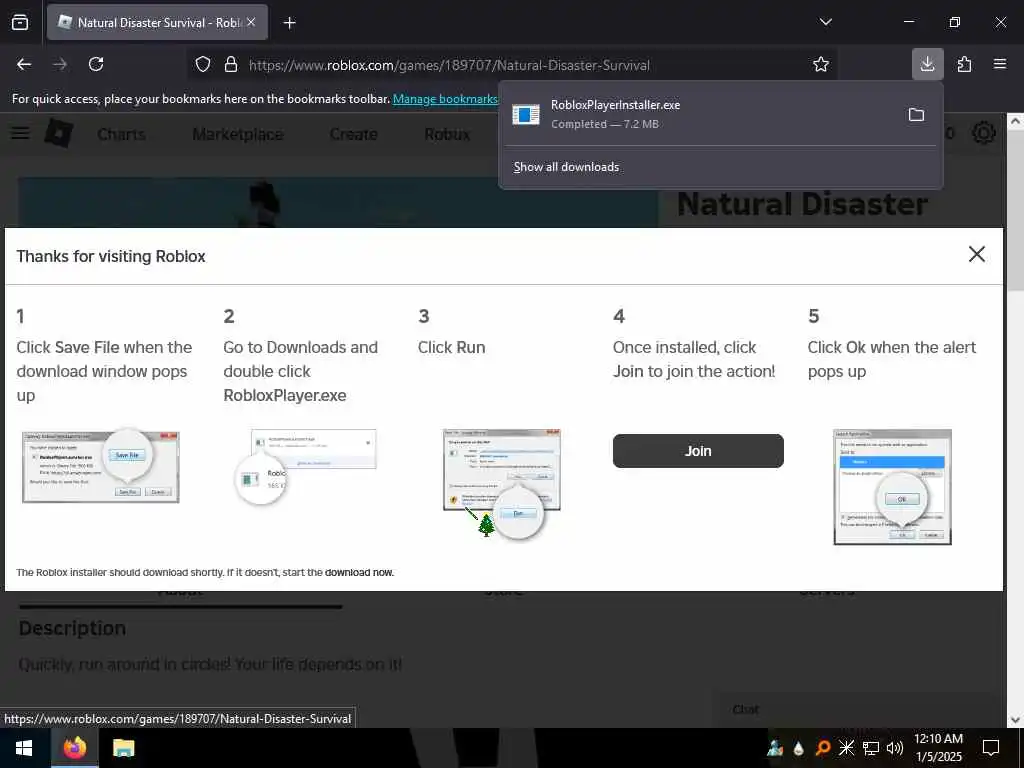Click the Run dialog illustration thumbnail

point(502,483)
